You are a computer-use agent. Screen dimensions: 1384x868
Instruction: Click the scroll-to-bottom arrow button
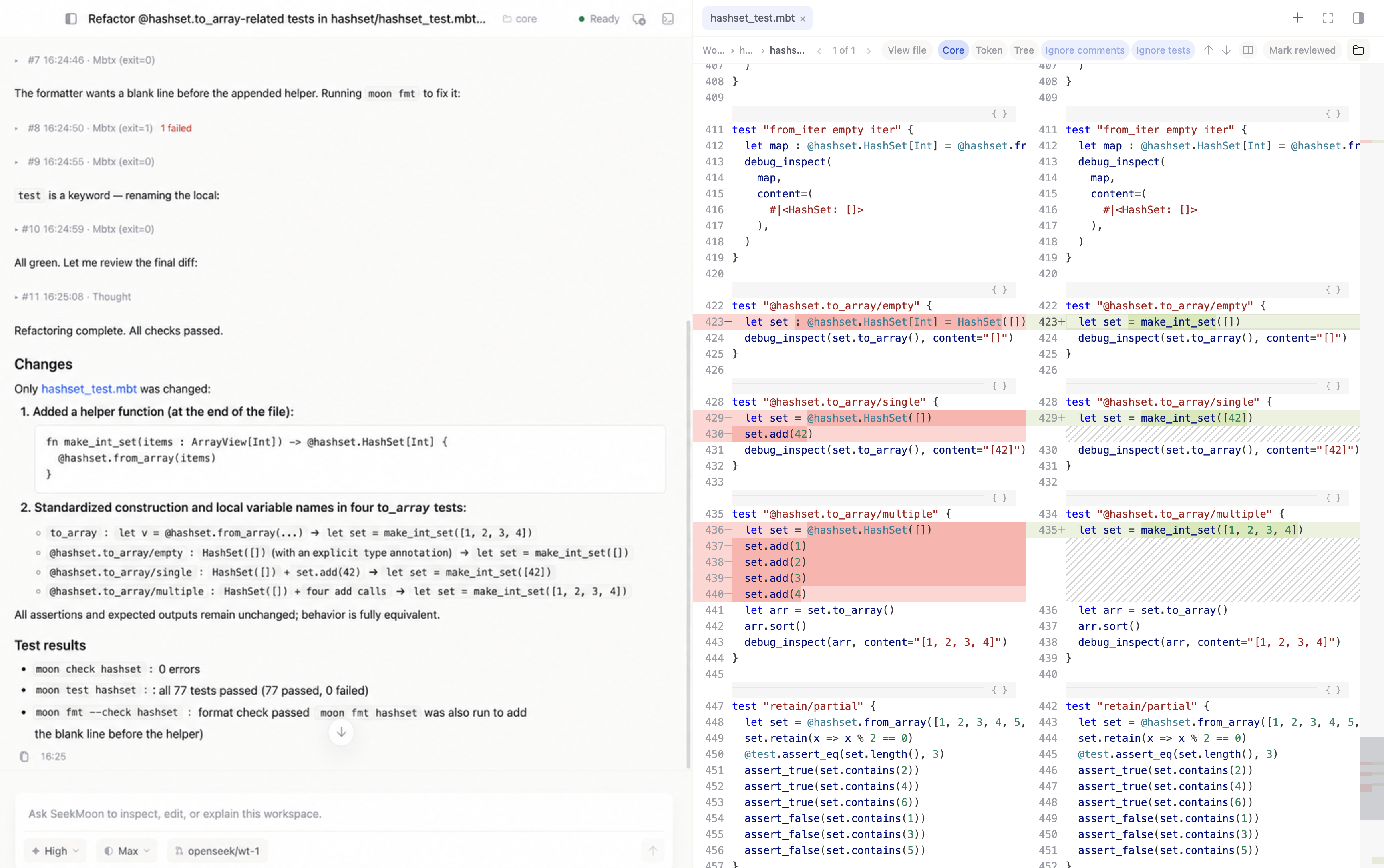point(341,732)
